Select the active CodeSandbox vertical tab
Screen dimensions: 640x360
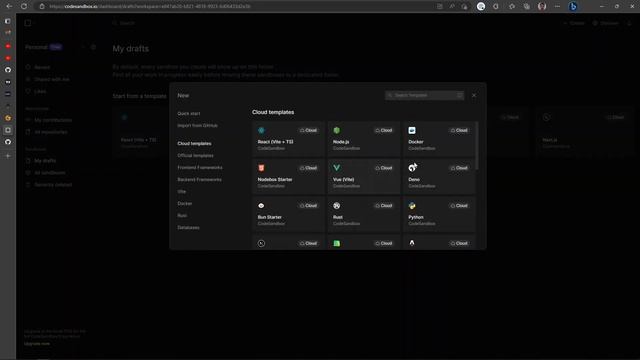pyautogui.click(x=8, y=130)
